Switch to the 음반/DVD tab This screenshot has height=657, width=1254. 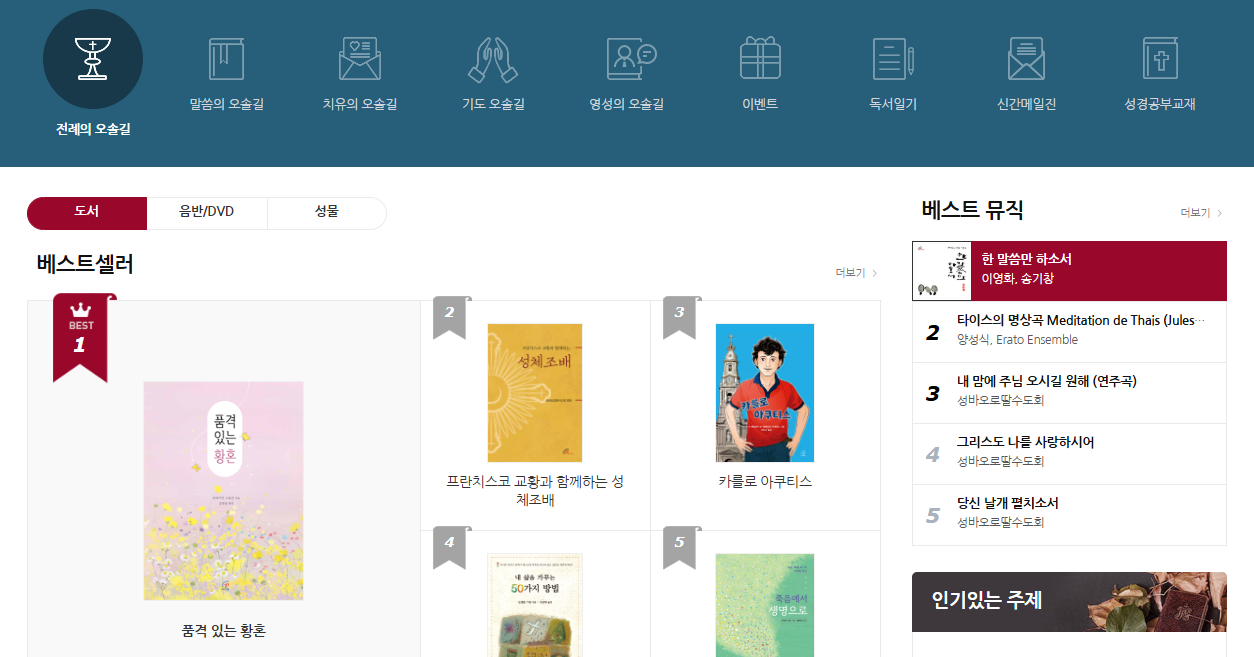click(207, 213)
